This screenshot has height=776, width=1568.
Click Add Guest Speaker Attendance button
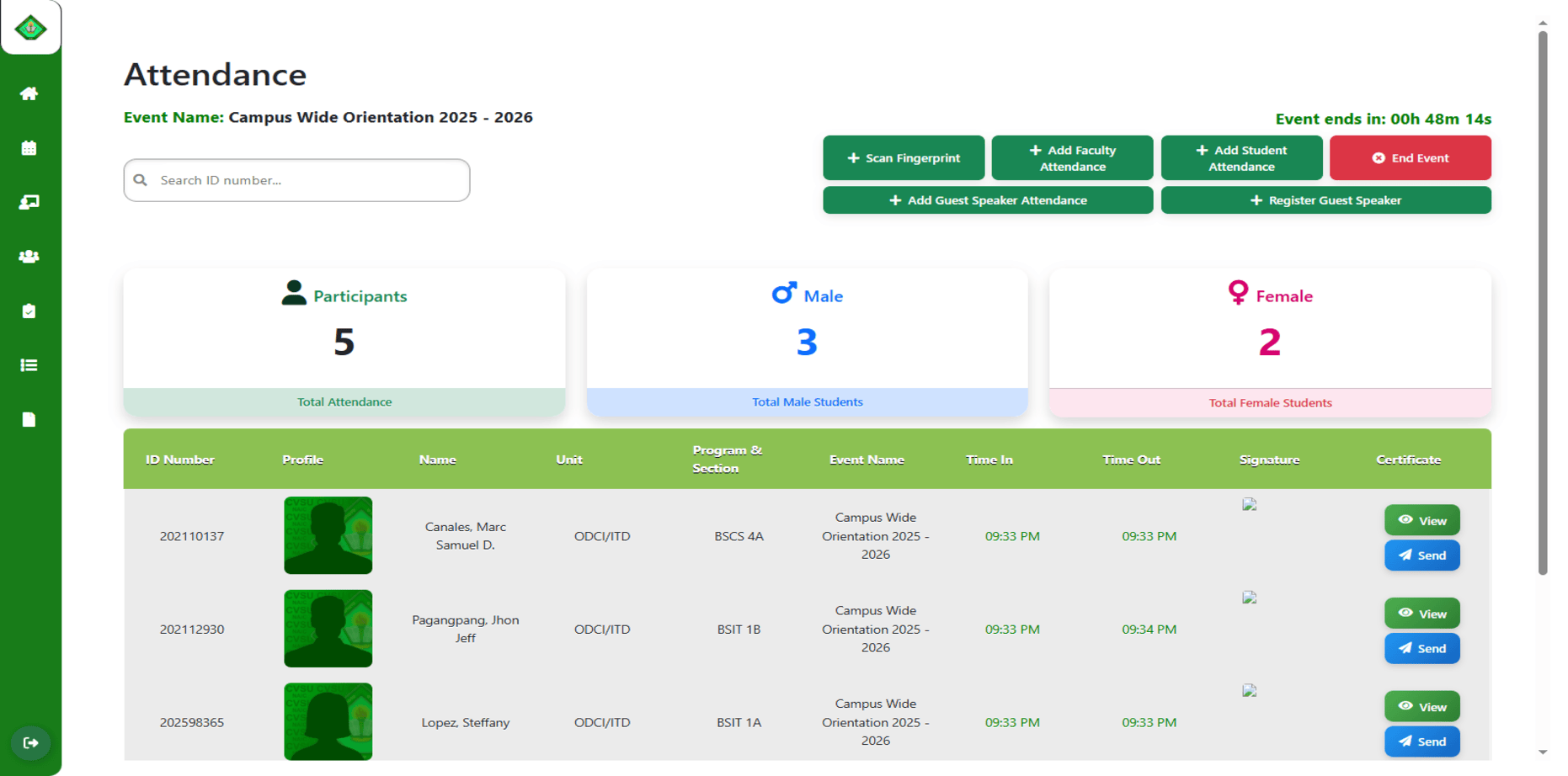[x=988, y=200]
